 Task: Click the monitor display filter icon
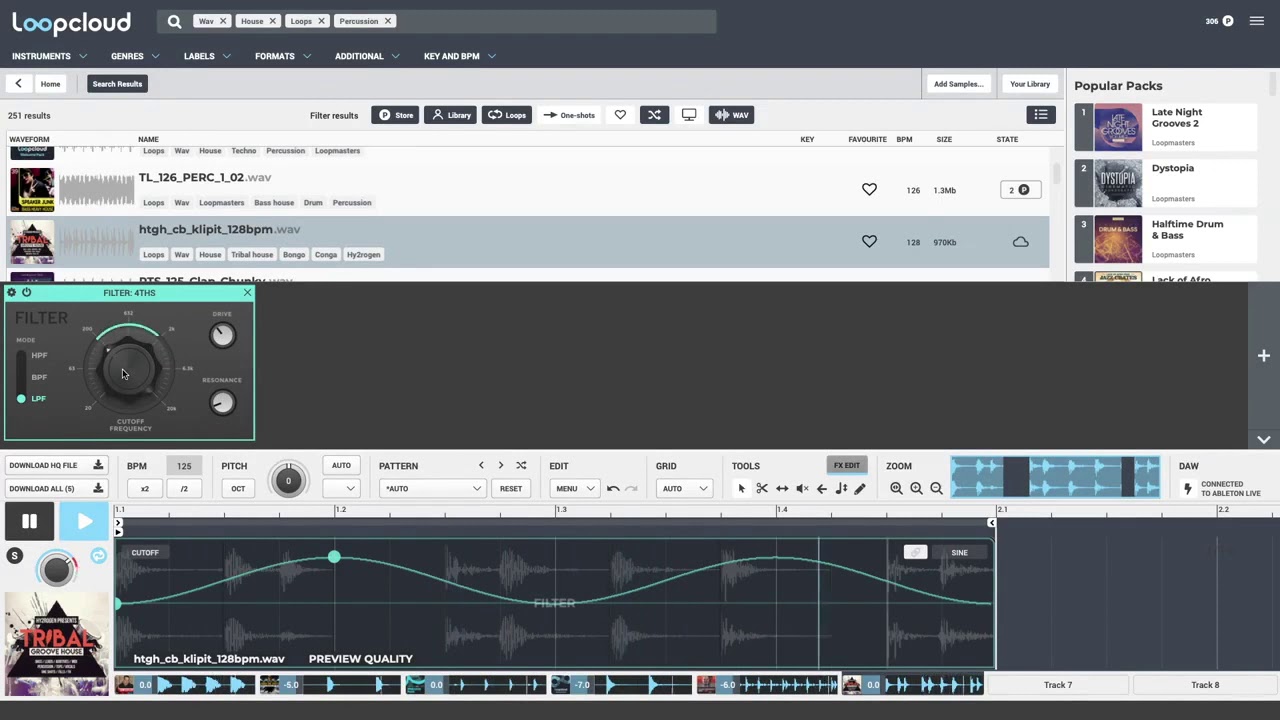pos(689,115)
